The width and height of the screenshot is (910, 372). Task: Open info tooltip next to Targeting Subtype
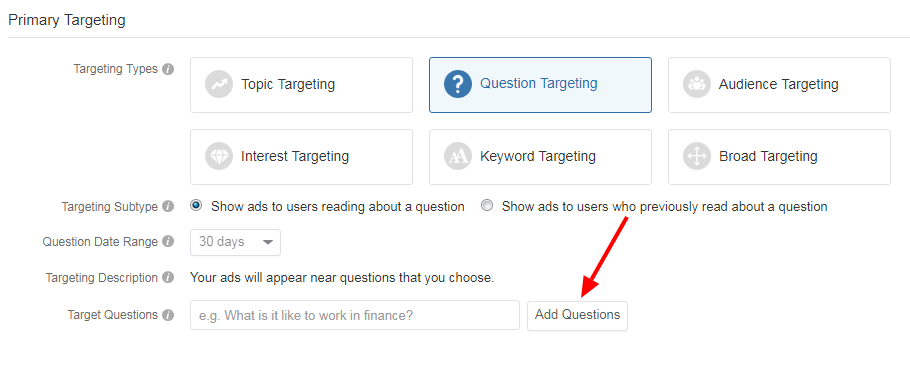point(168,207)
